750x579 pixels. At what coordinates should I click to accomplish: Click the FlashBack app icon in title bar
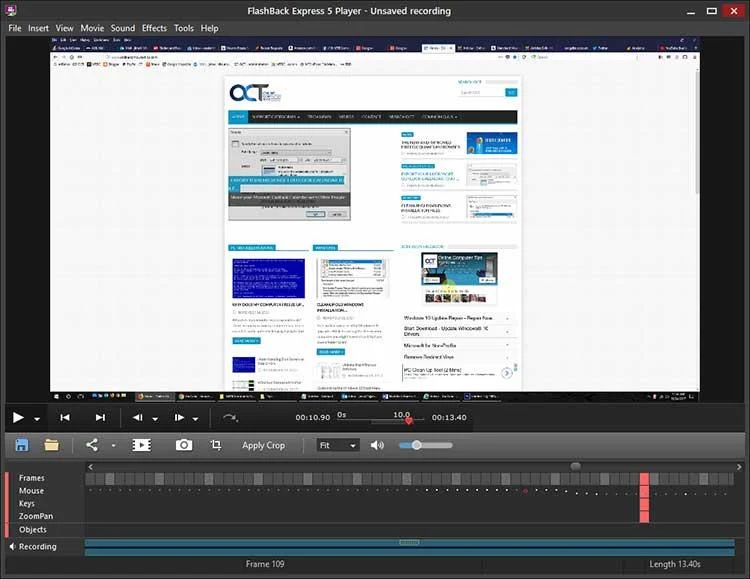[11, 11]
